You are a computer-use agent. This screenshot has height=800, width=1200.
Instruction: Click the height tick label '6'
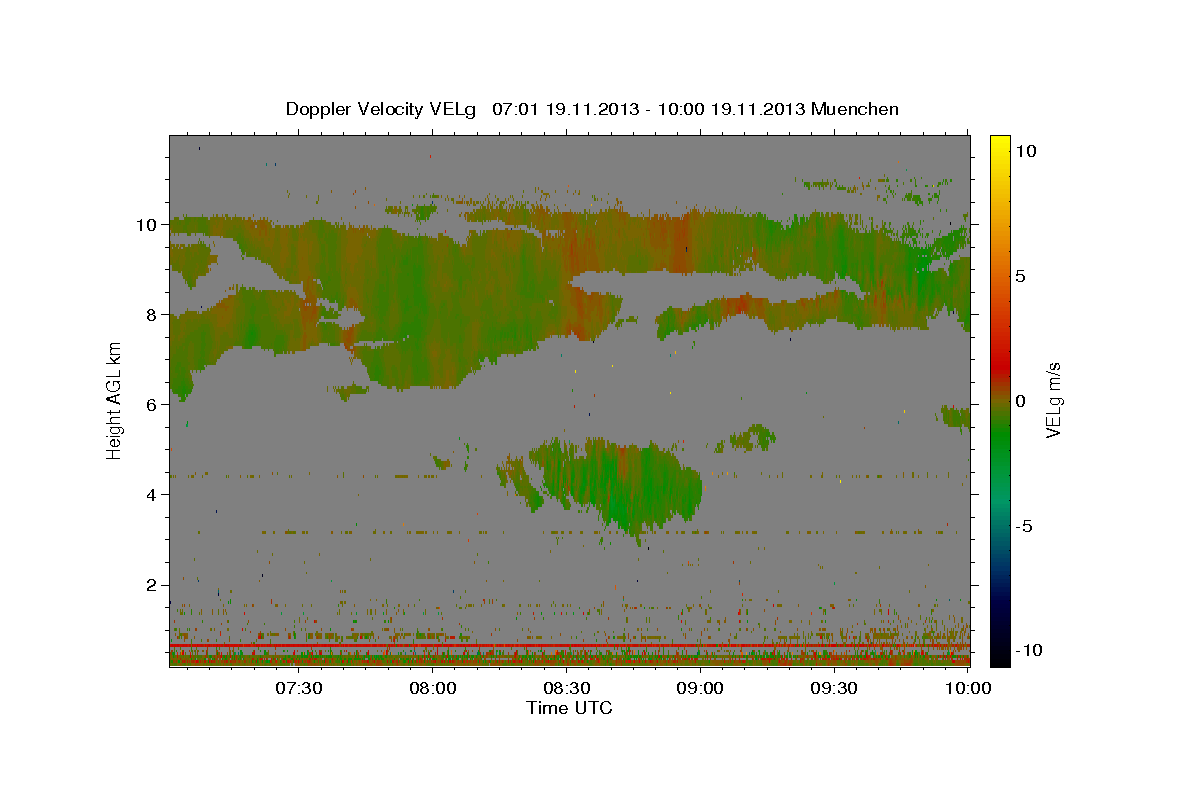coord(152,405)
